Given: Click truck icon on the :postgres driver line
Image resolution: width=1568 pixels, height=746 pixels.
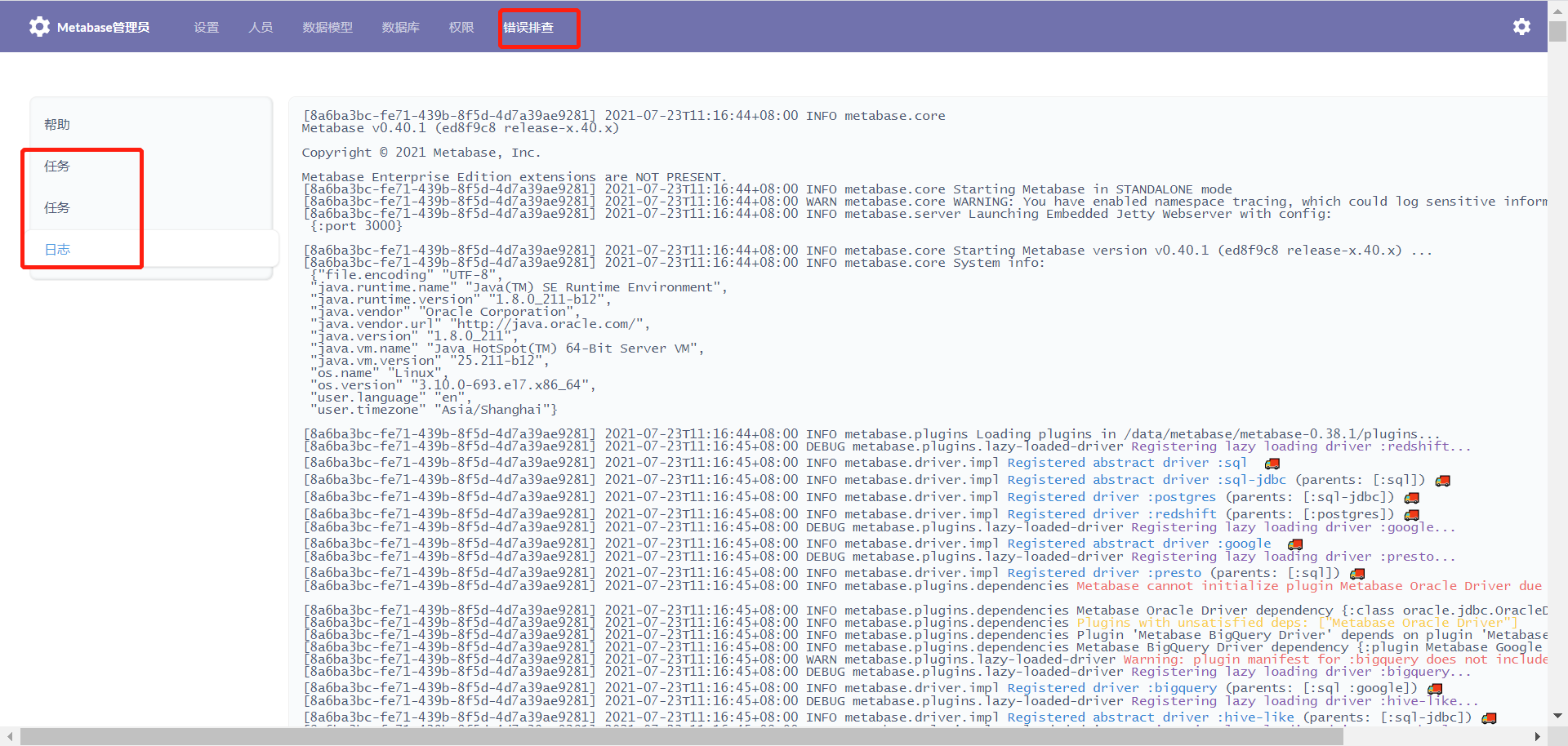Looking at the screenshot, I should click(x=1412, y=498).
